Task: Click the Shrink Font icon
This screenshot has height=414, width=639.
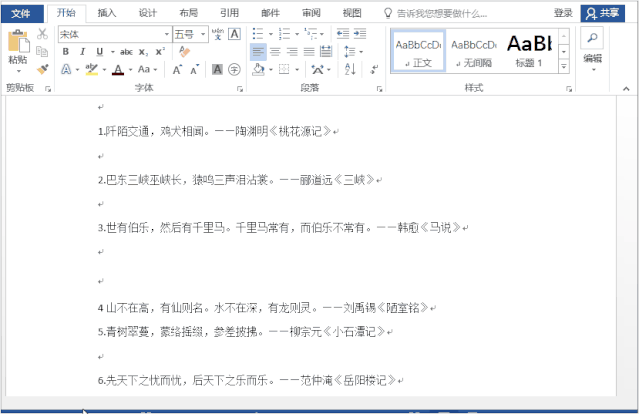Action: 195,70
